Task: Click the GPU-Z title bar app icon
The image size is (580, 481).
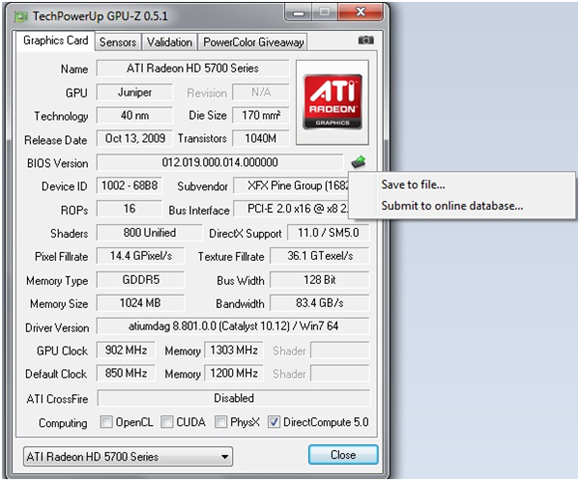Action: (21, 16)
